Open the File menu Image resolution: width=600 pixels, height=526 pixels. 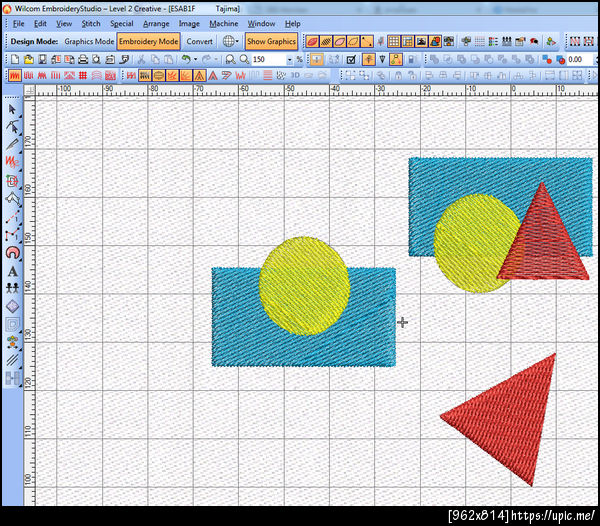tap(18, 24)
